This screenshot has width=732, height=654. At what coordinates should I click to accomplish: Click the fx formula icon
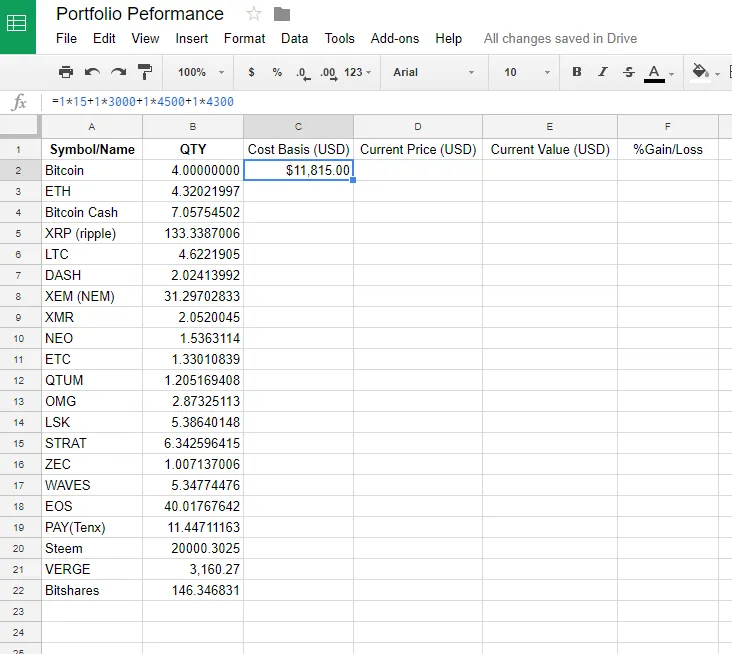click(19, 102)
